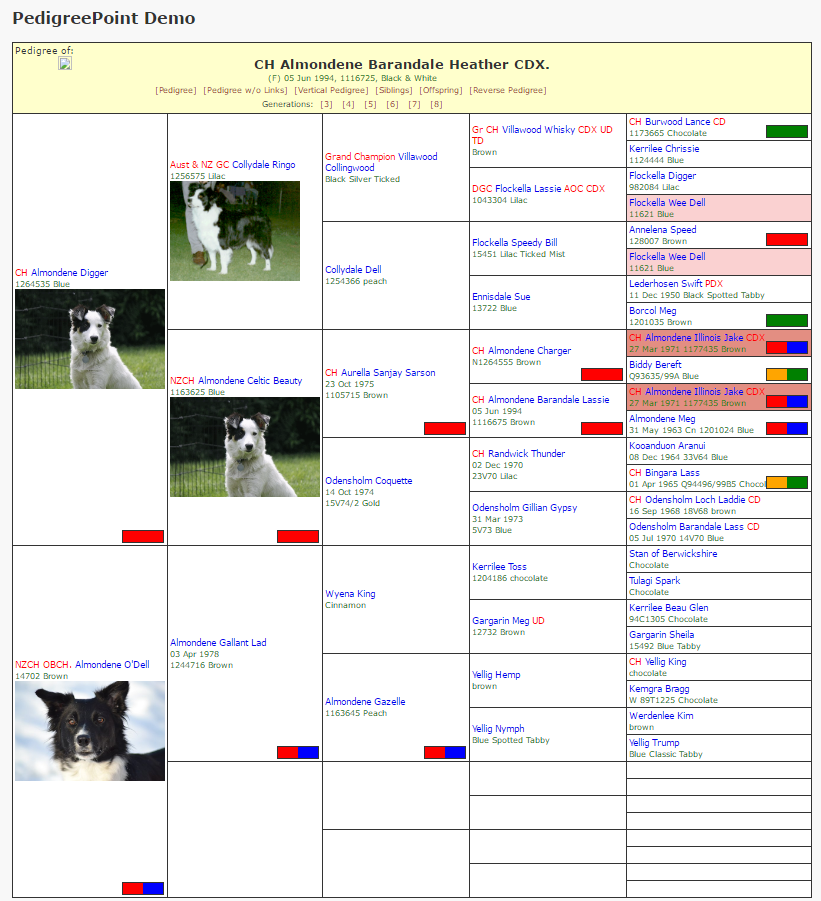Click the green swatch beside Burwood Lance

[x=787, y=132]
